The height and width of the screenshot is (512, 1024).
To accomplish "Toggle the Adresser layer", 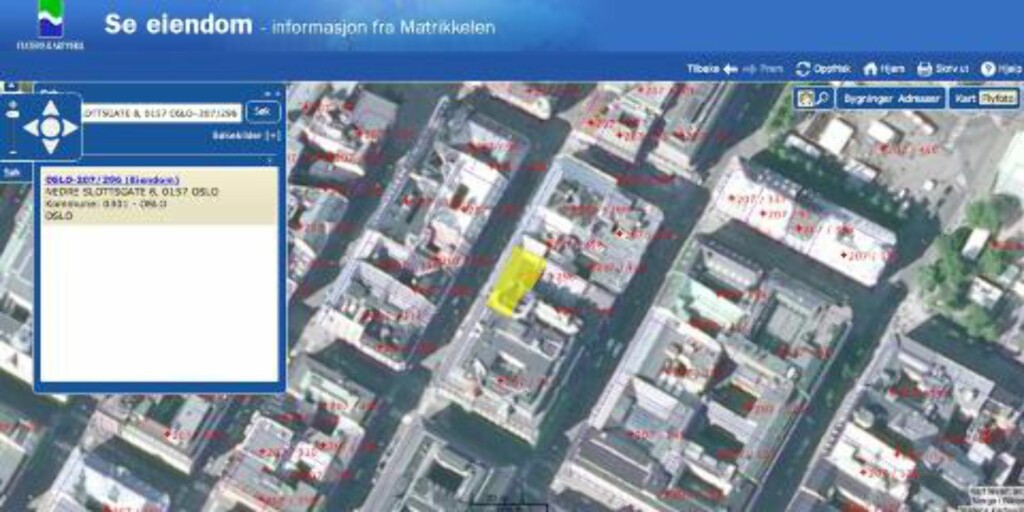I will tap(919, 99).
